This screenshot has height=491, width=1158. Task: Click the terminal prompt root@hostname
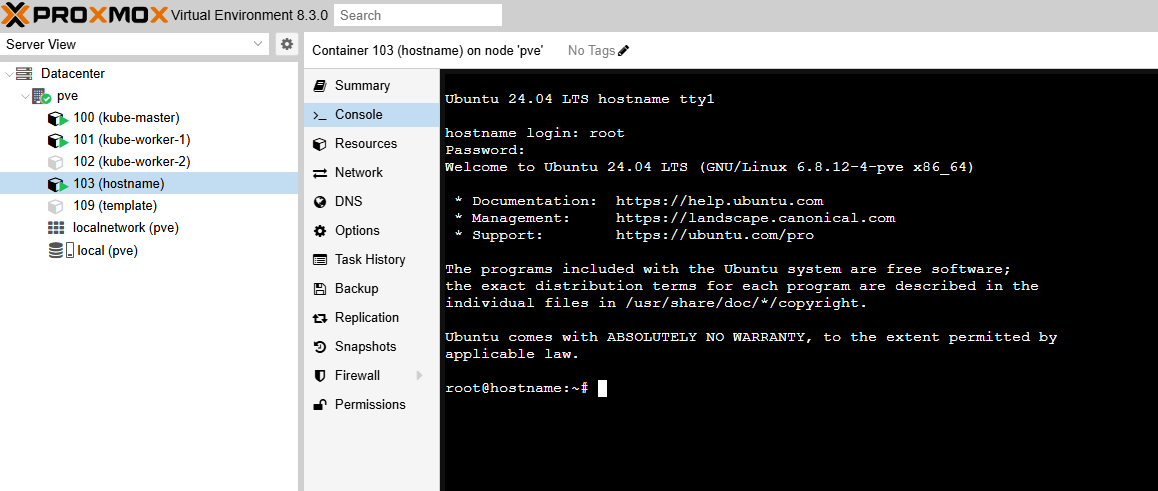pos(516,388)
